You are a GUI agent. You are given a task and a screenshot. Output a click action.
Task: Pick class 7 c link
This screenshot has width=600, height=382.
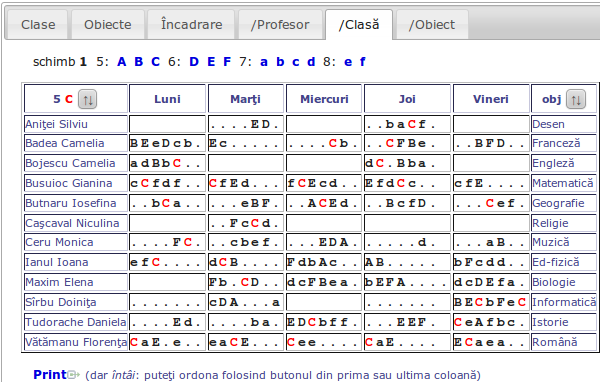point(296,62)
